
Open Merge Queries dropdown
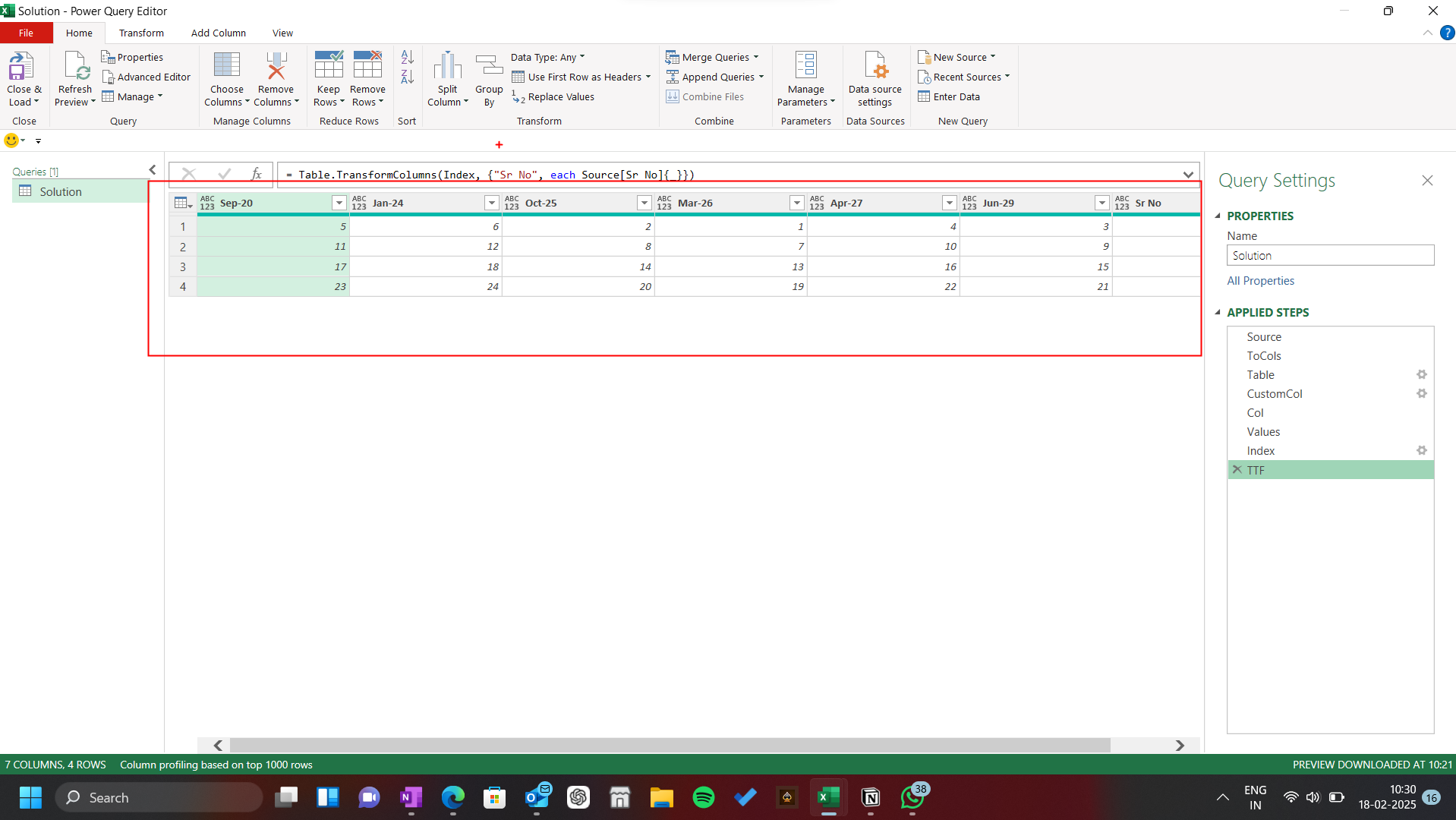pyautogui.click(x=712, y=57)
